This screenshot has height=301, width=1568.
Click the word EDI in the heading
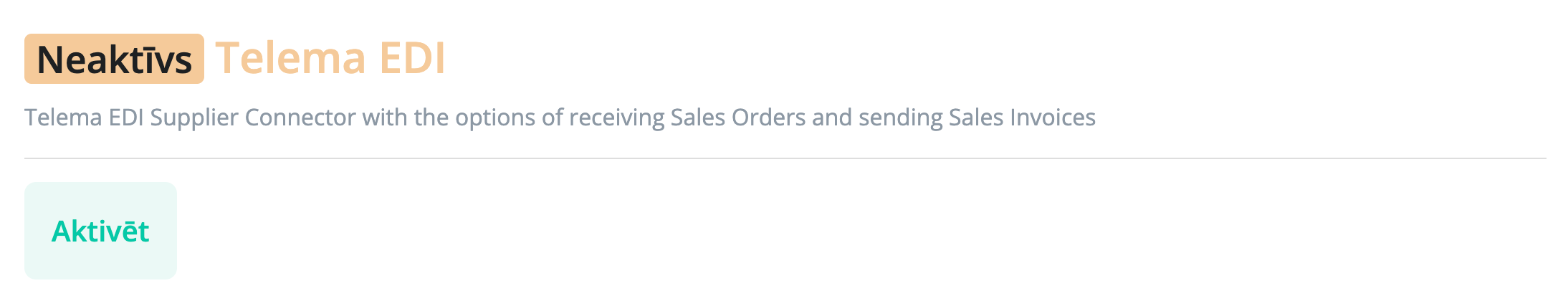tap(412, 58)
